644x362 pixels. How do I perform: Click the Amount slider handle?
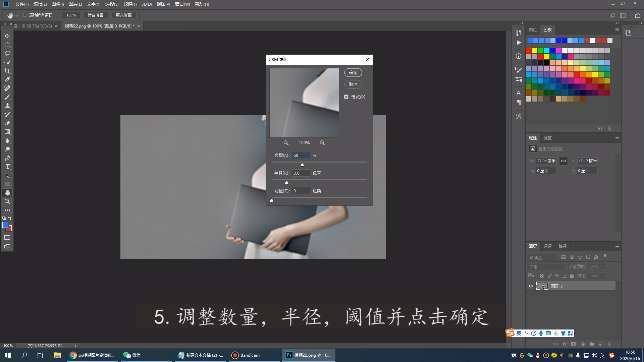pyautogui.click(x=302, y=165)
